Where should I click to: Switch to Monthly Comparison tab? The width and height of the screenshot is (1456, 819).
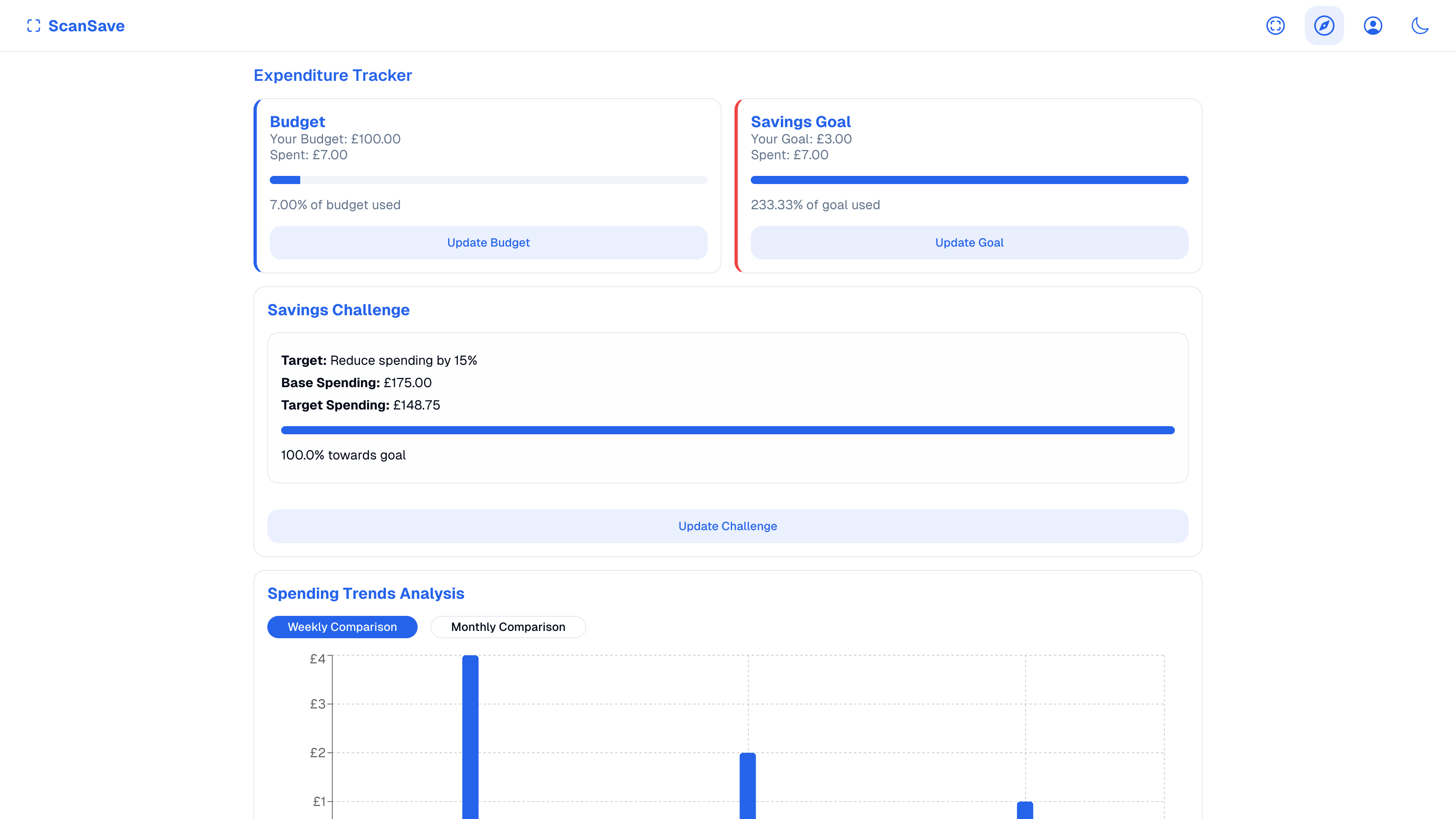[507, 627]
